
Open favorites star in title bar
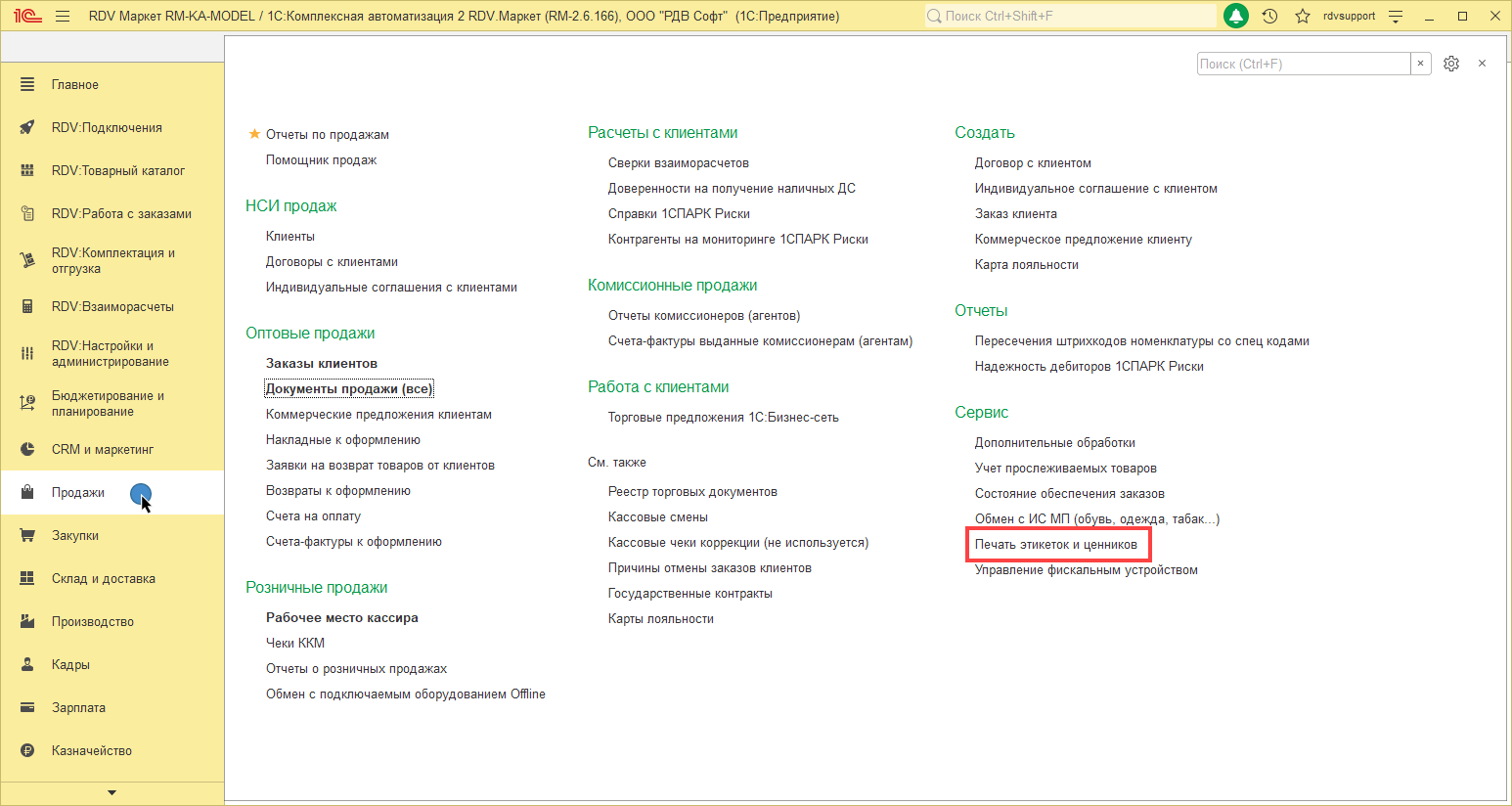pos(1303,16)
